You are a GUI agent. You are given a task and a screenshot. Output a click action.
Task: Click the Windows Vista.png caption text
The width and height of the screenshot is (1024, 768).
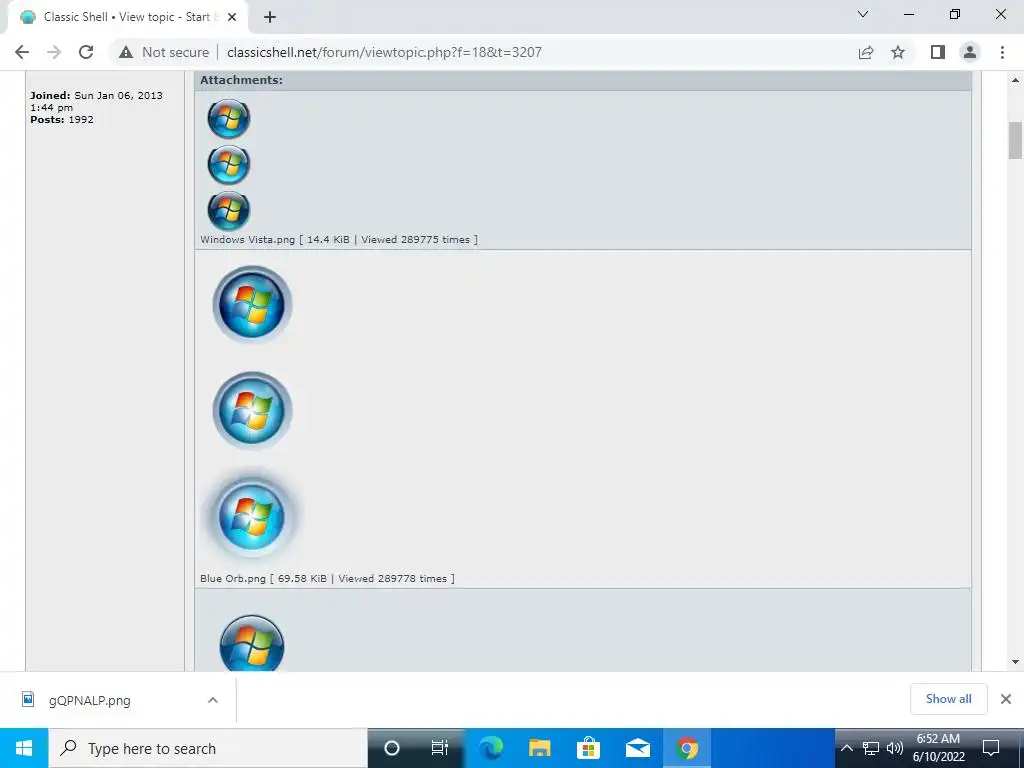click(339, 240)
